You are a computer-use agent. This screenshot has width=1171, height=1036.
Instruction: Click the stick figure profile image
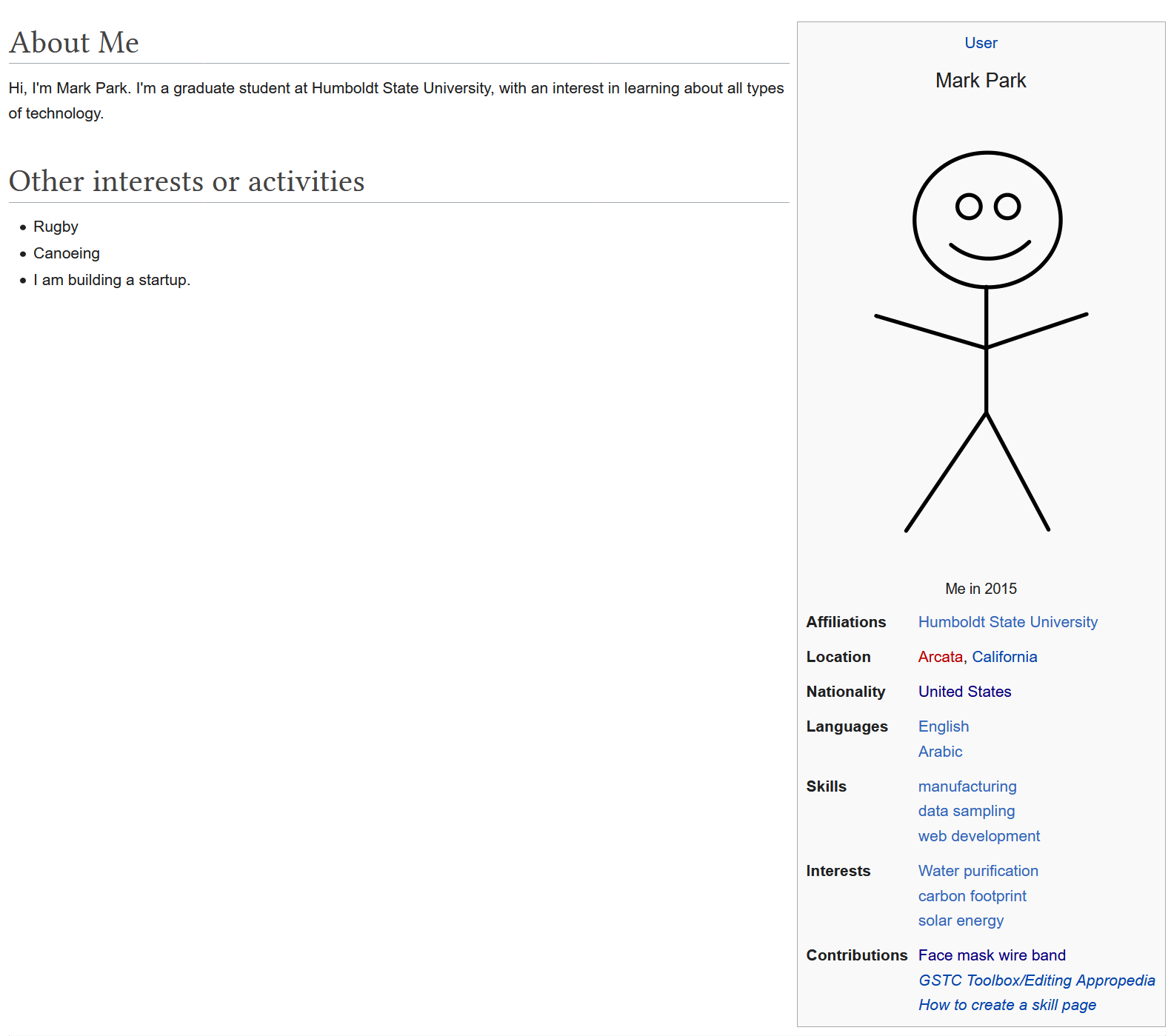tap(981, 341)
